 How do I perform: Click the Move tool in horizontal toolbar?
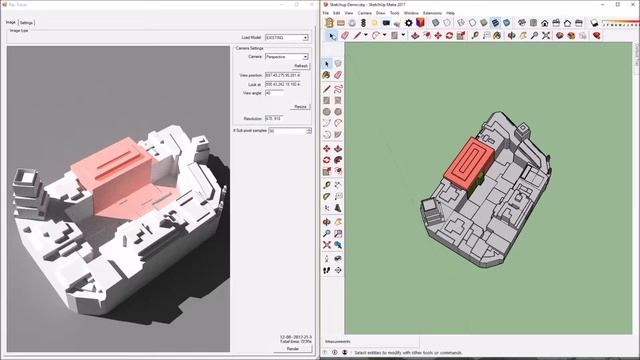tap(438, 36)
